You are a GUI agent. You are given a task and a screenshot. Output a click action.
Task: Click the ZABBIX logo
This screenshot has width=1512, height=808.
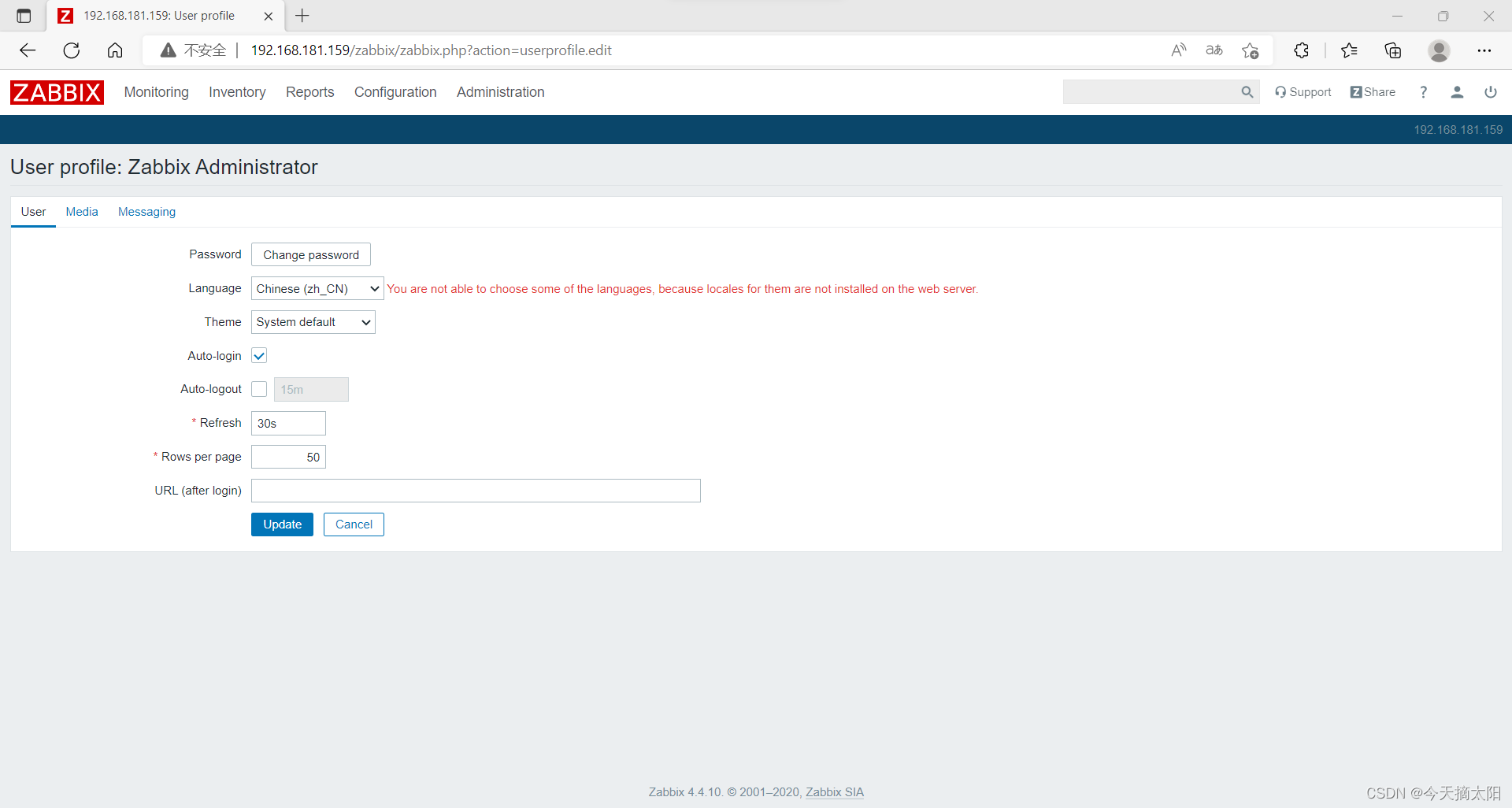pyautogui.click(x=57, y=92)
